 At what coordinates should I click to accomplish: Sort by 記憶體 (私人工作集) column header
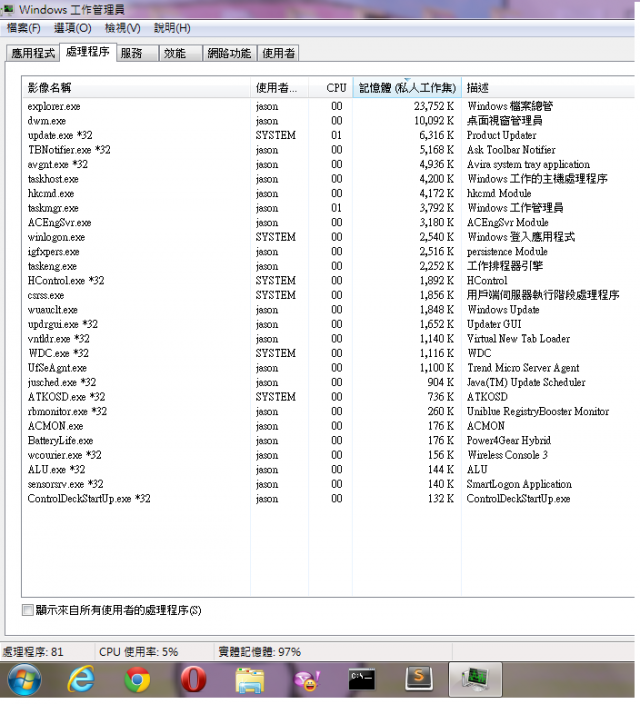[407, 88]
